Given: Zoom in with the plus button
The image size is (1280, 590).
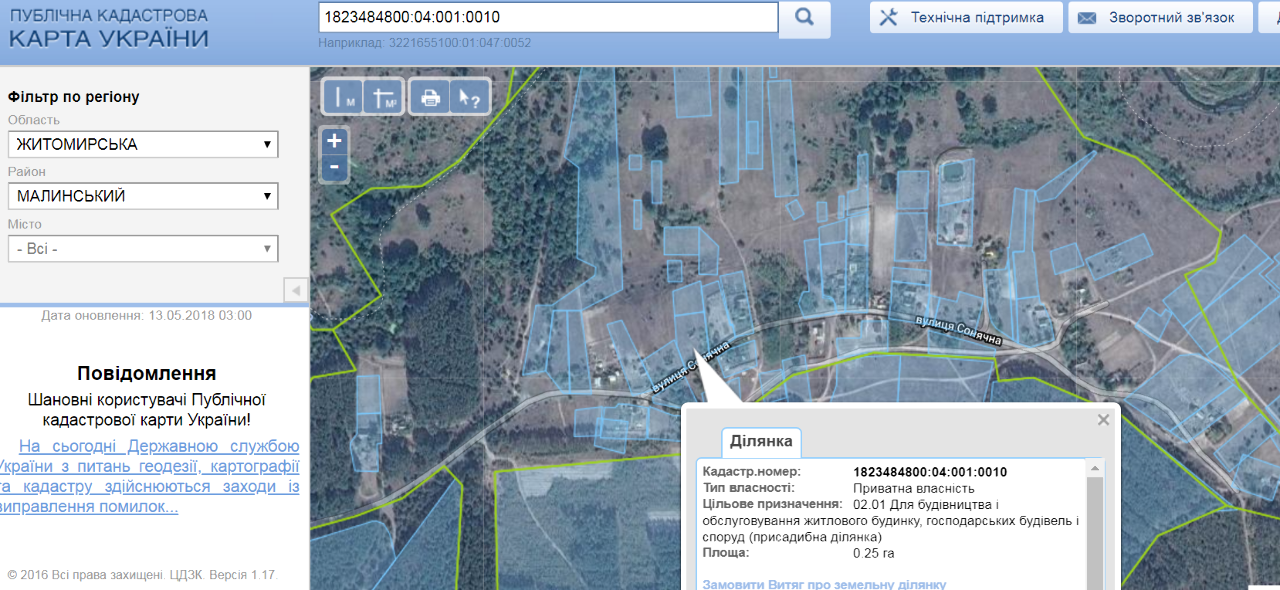Looking at the screenshot, I should point(334,141).
